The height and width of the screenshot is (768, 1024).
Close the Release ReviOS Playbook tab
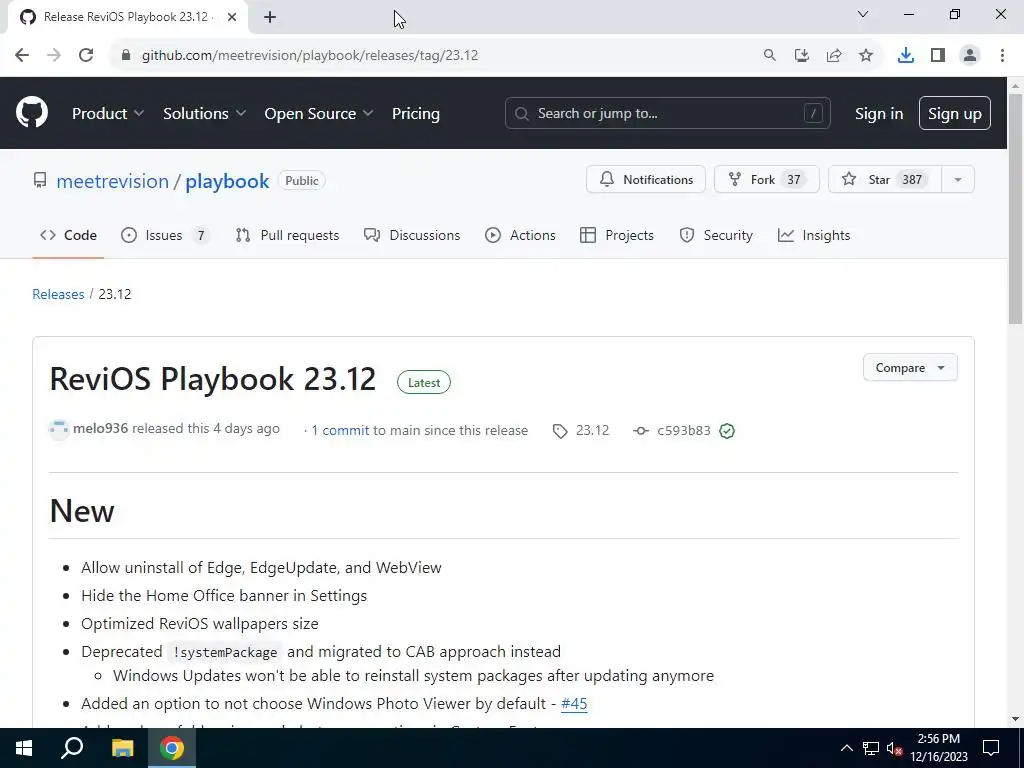232,17
